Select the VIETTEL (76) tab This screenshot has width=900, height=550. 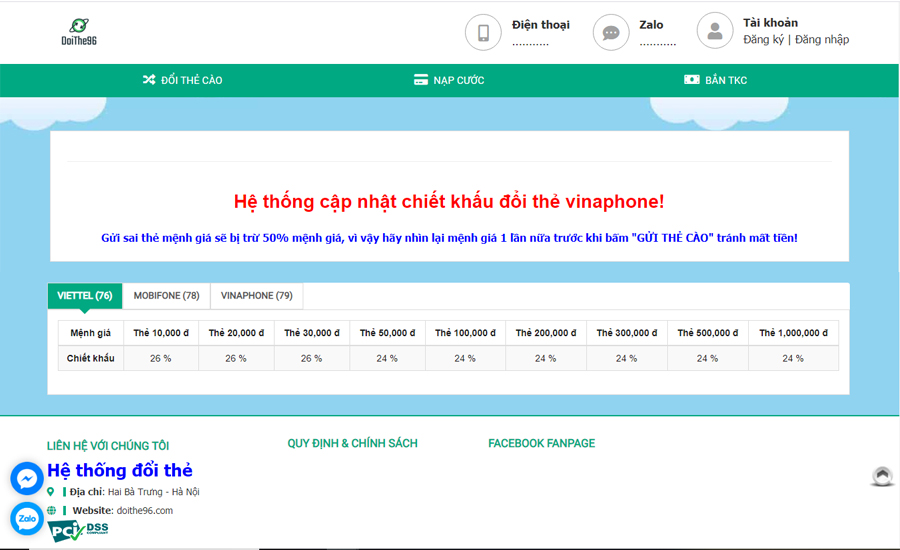click(85, 296)
